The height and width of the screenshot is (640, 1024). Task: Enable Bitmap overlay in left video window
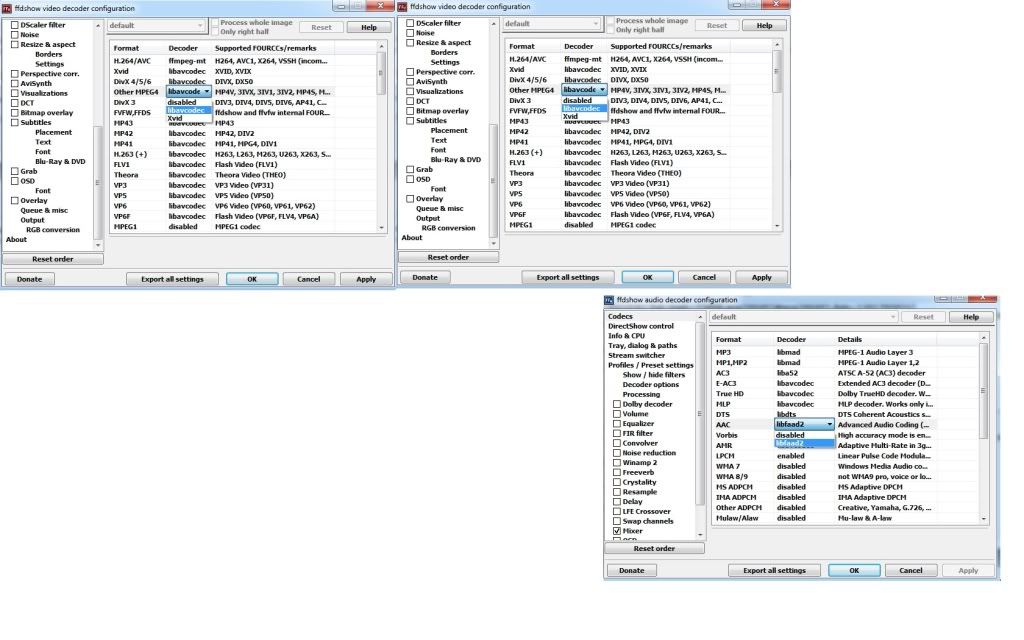pos(14,112)
